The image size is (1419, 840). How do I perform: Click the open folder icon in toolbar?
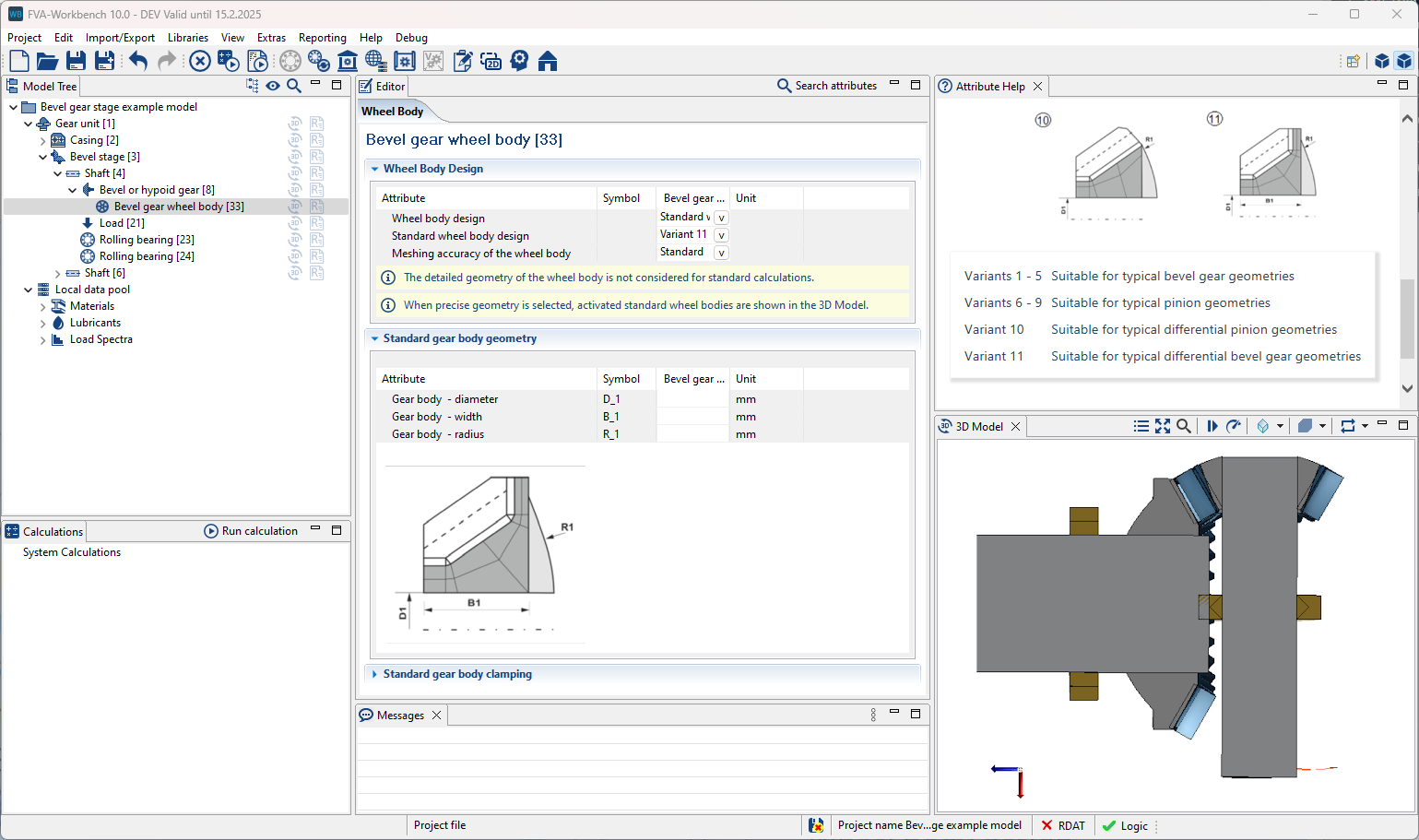point(47,61)
